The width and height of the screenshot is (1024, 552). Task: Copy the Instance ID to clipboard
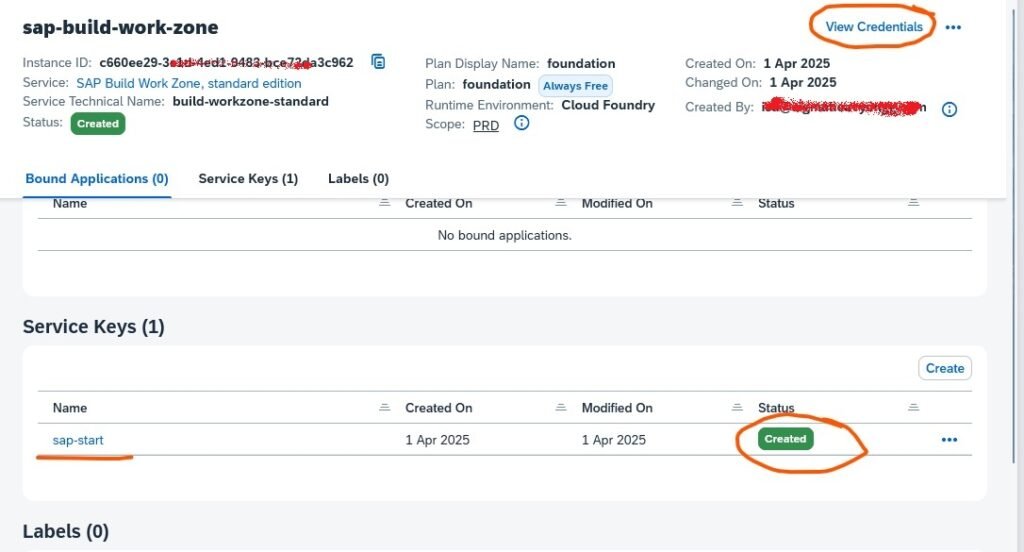[x=378, y=62]
